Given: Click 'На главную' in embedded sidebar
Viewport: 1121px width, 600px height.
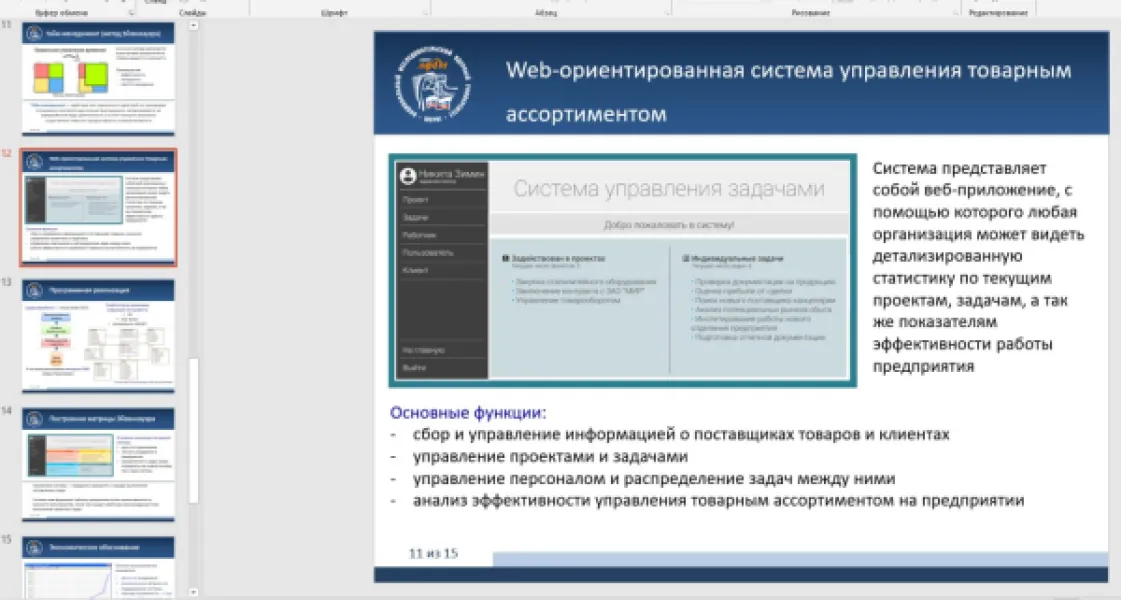Looking at the screenshot, I should 423,350.
